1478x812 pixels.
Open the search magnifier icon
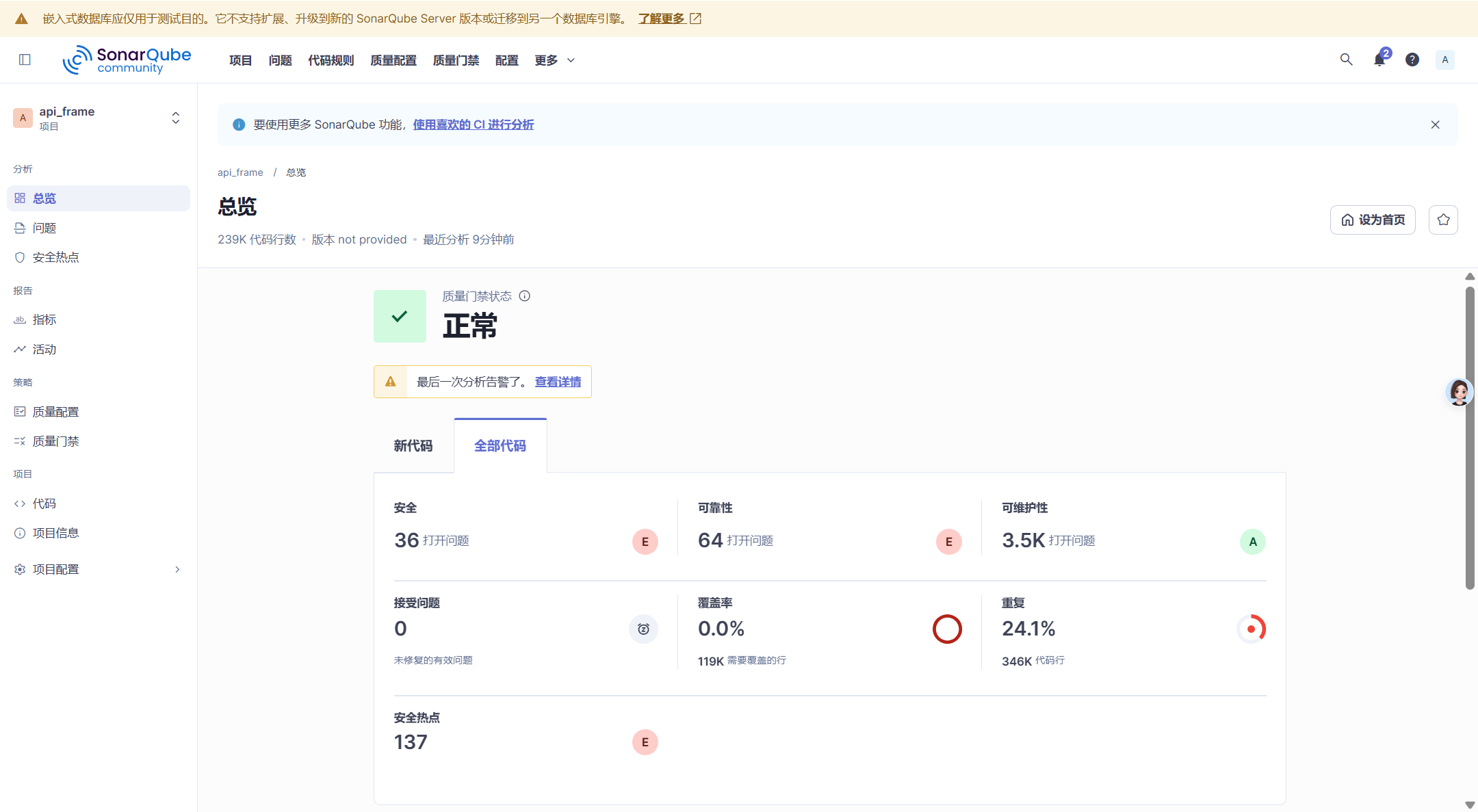pyautogui.click(x=1346, y=60)
